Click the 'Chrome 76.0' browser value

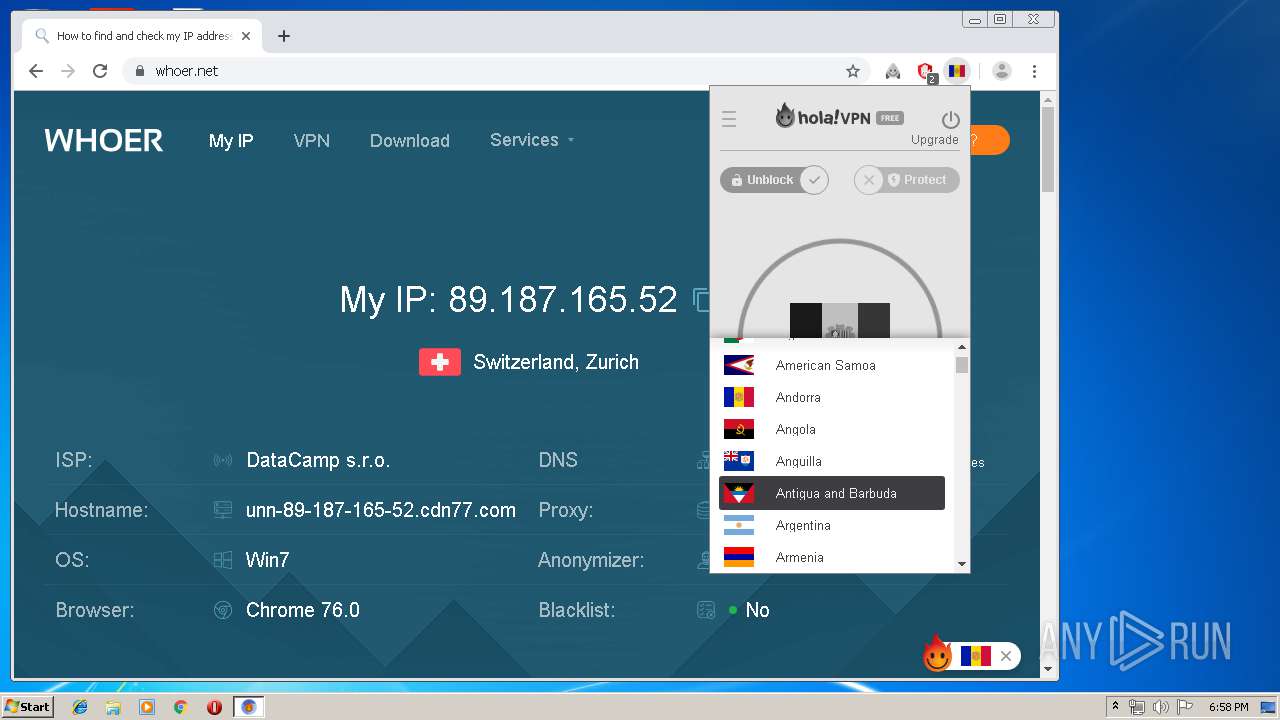tap(303, 610)
